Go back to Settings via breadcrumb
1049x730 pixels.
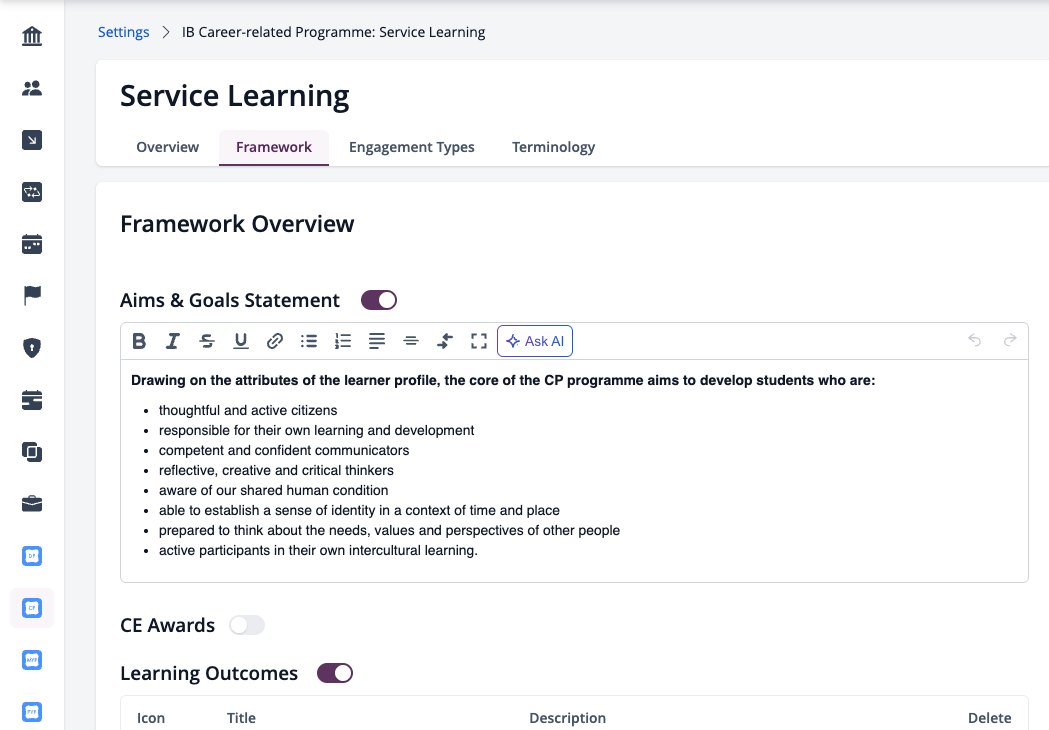124,32
